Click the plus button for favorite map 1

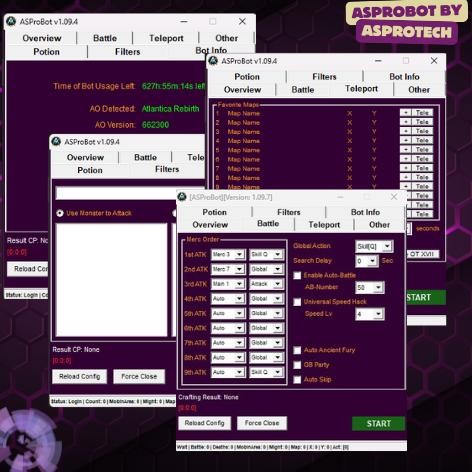405,113
